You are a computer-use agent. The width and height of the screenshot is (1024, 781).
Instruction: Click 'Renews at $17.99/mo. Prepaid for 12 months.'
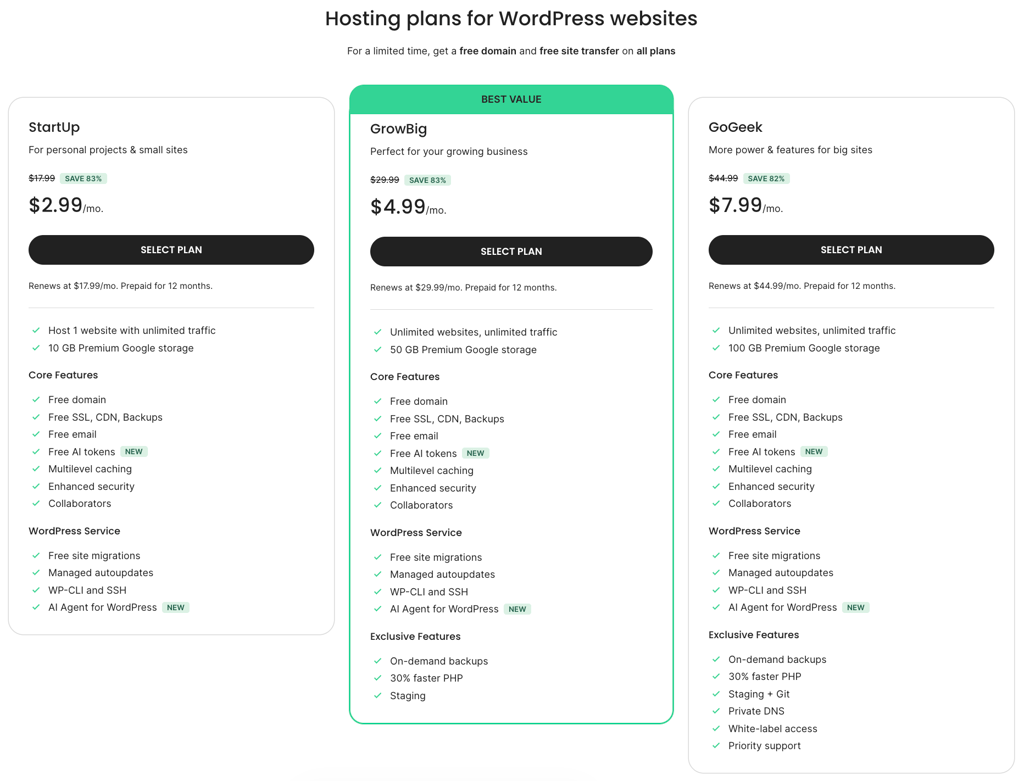[120, 286]
